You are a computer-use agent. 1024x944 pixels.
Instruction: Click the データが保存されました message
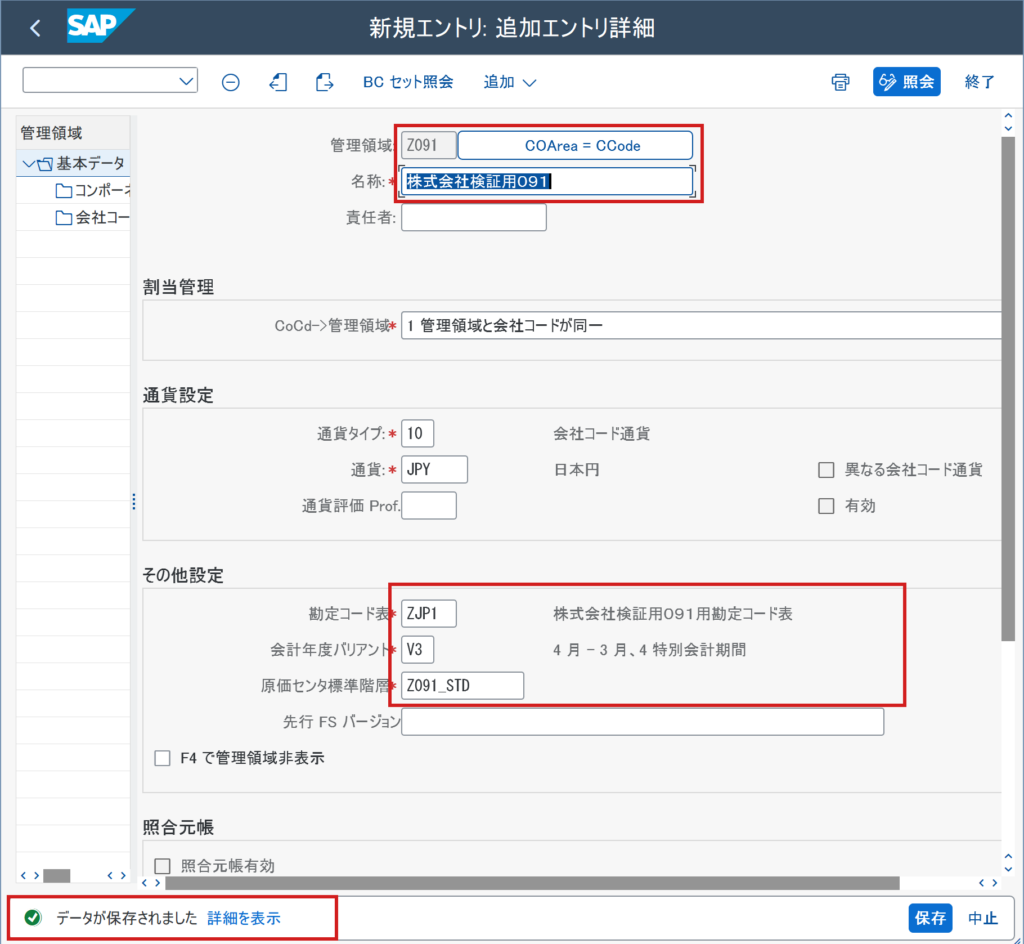tap(127, 918)
